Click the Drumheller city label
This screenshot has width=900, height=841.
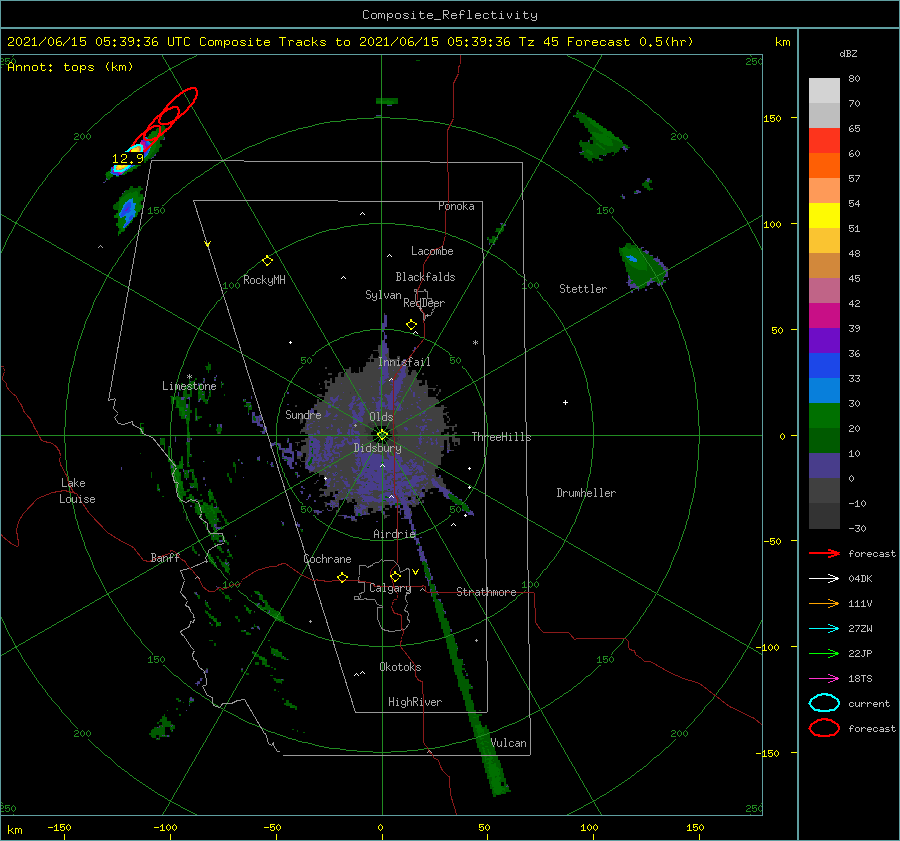pyautogui.click(x=586, y=493)
